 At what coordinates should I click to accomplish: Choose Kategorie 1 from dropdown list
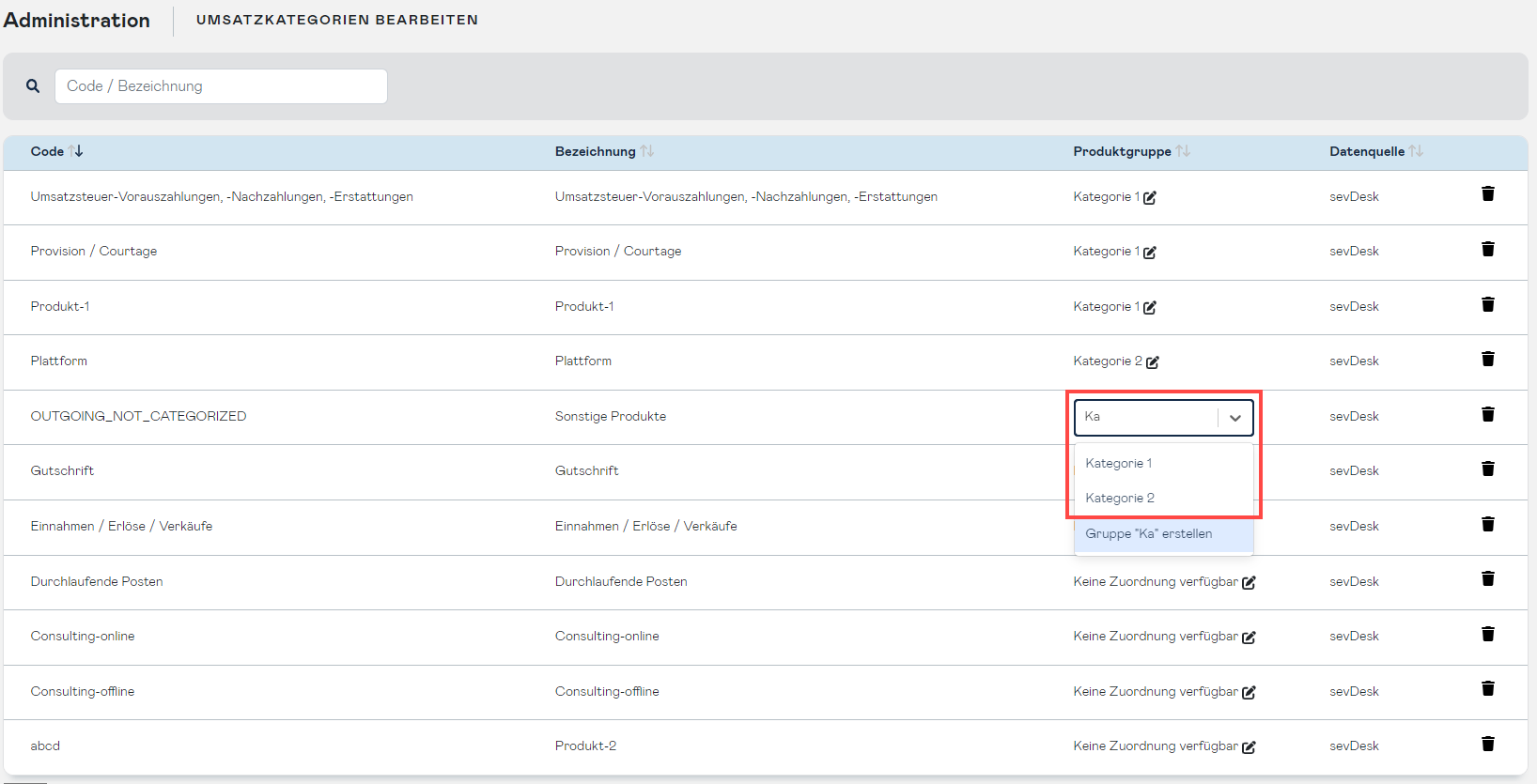point(1164,463)
